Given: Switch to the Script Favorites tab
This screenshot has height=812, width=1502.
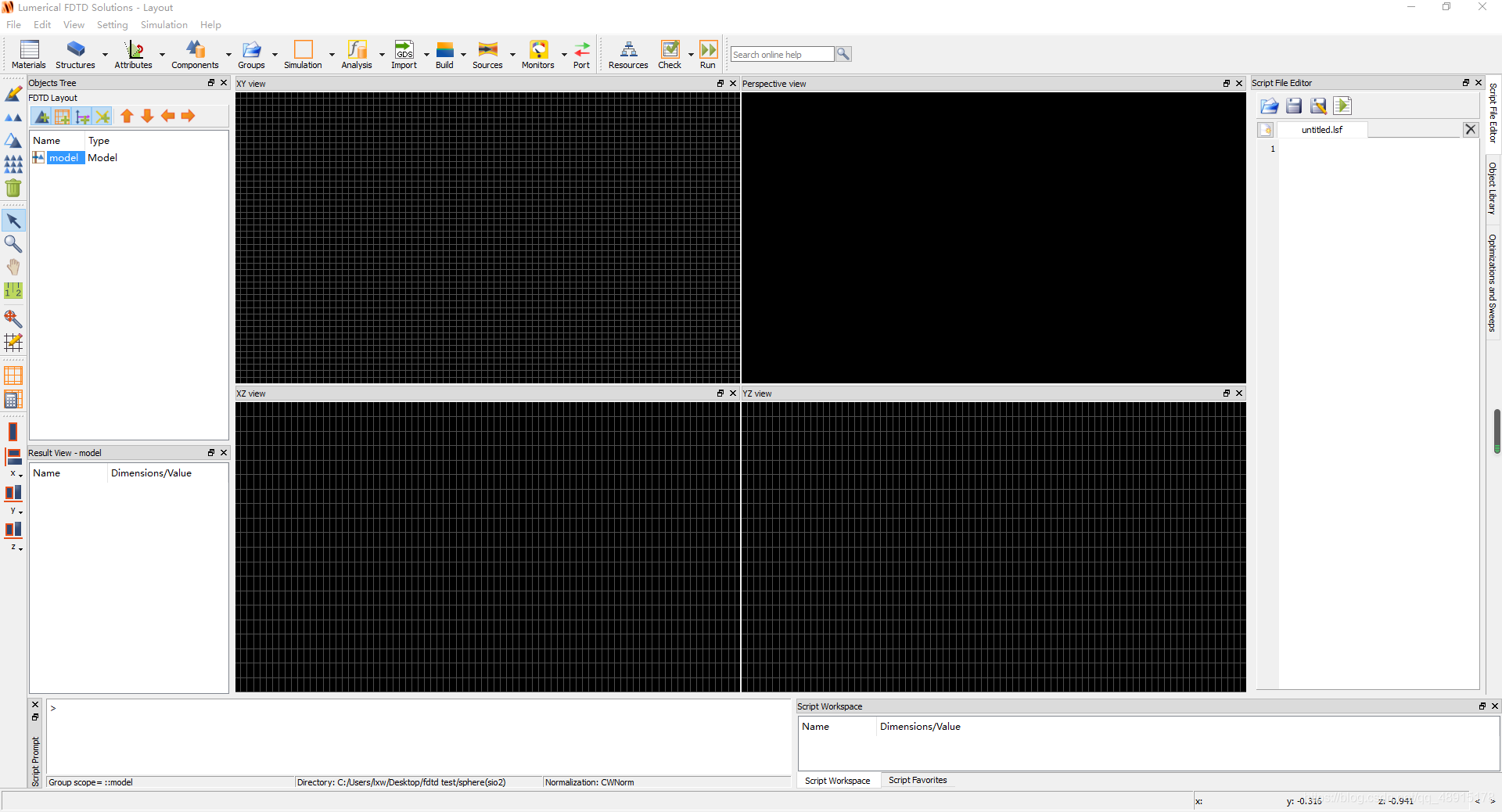Looking at the screenshot, I should click(x=917, y=780).
